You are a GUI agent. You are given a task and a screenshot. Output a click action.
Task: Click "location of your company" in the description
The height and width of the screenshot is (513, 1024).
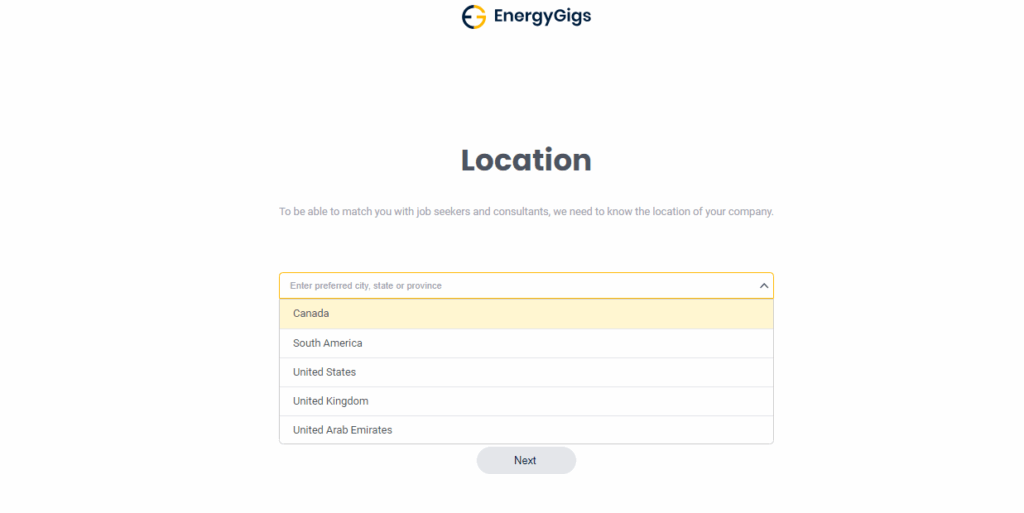click(712, 212)
